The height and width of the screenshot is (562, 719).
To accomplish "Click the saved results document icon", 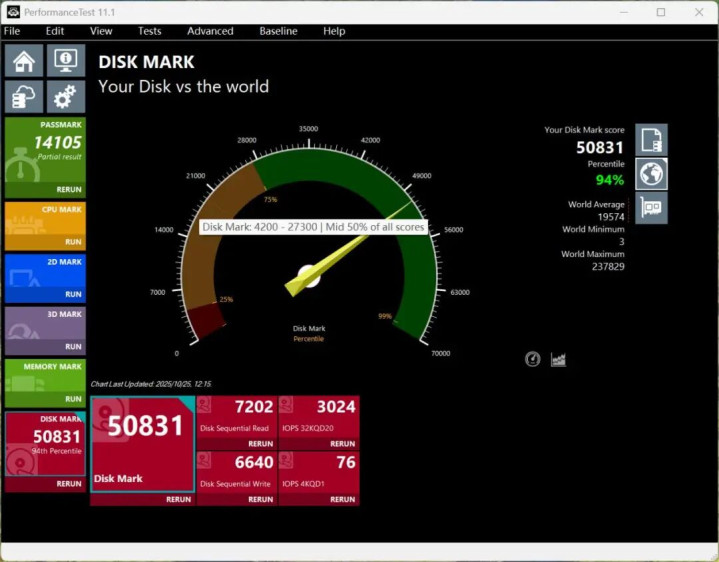I will point(651,140).
